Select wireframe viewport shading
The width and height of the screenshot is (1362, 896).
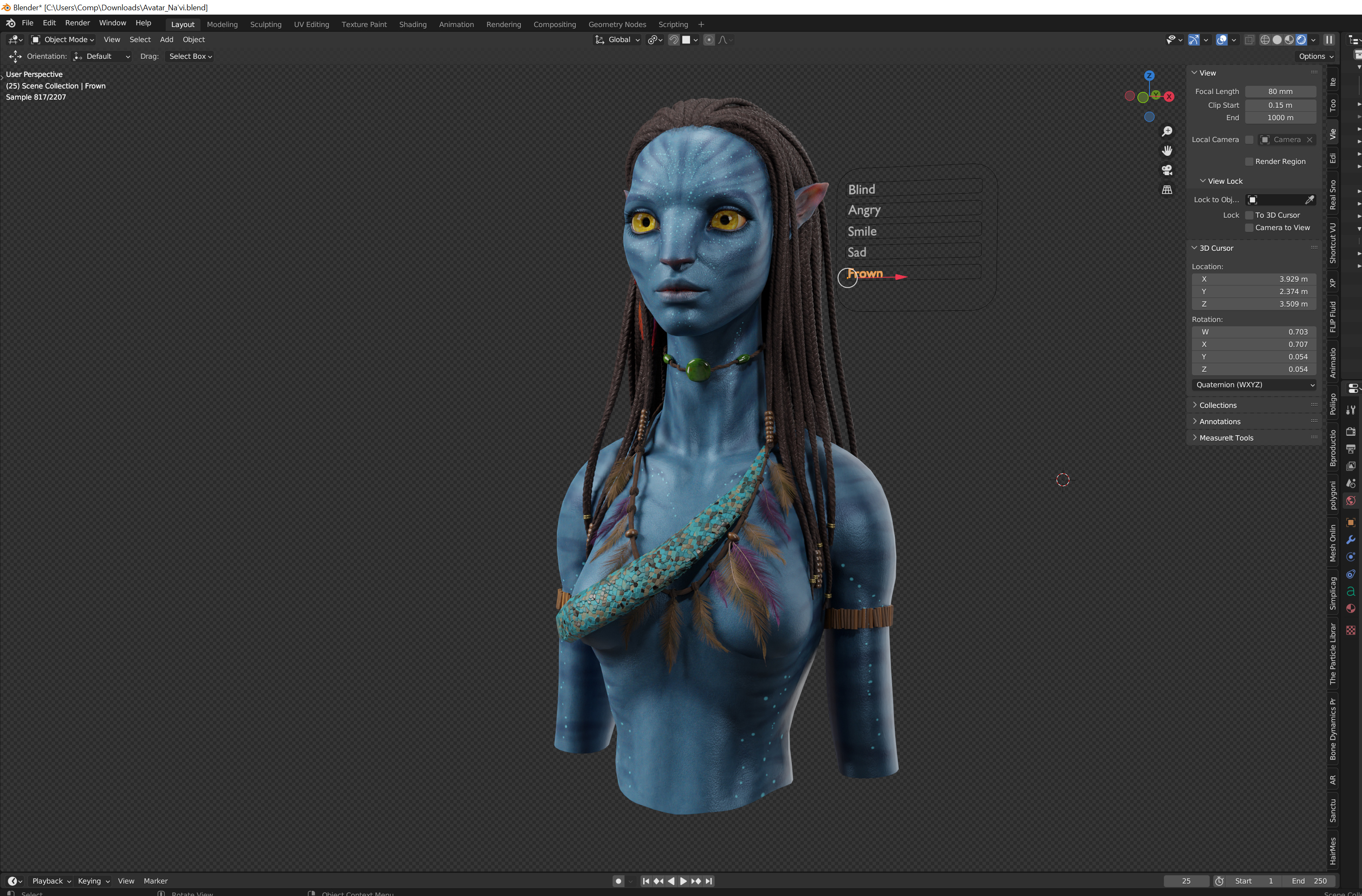pos(1265,39)
